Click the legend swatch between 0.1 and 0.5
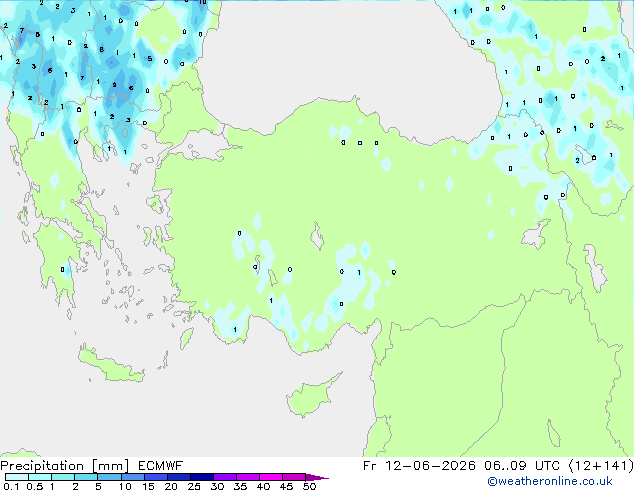Viewport: 634px width, 490px height. [x=17, y=477]
